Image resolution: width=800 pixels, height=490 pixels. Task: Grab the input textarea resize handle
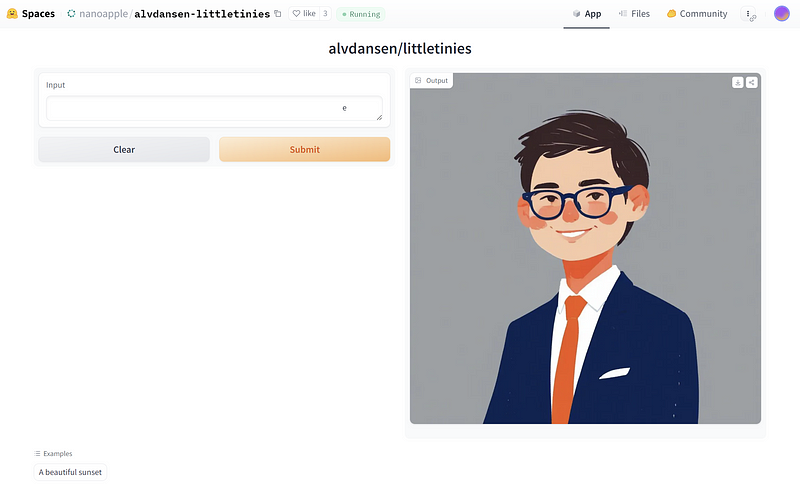[x=379, y=117]
